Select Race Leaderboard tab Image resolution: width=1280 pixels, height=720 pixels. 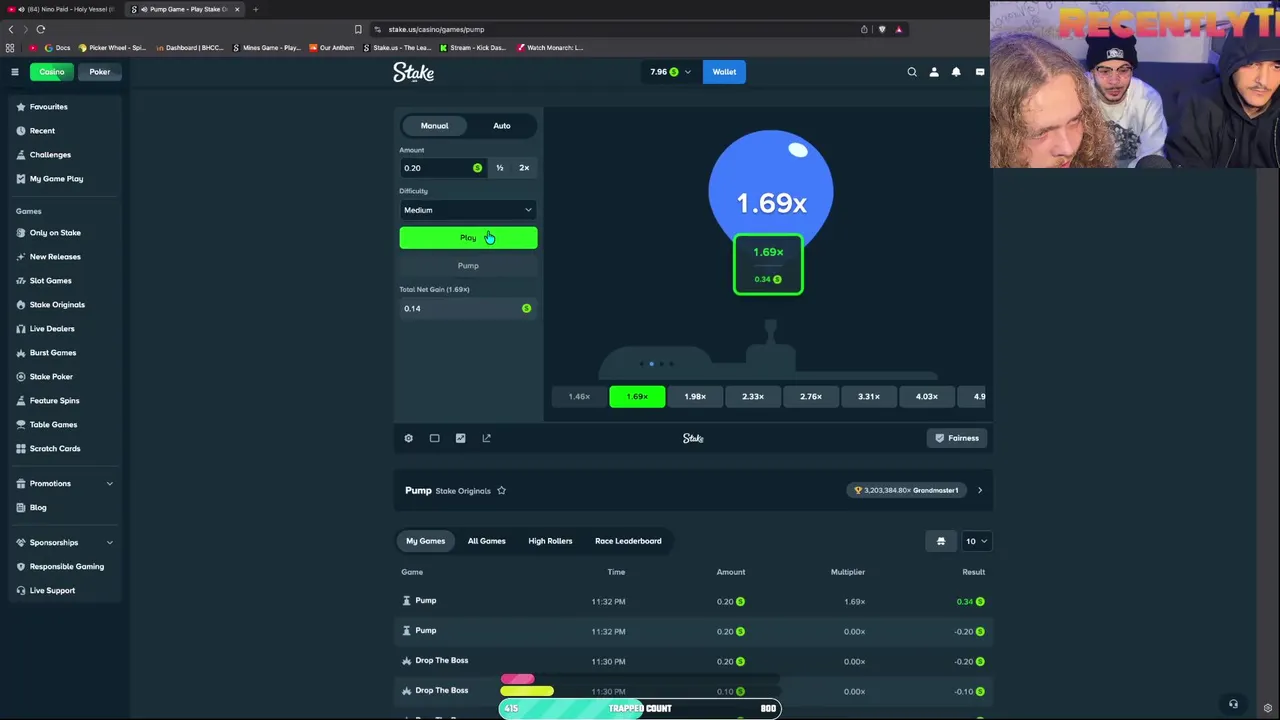(628, 541)
